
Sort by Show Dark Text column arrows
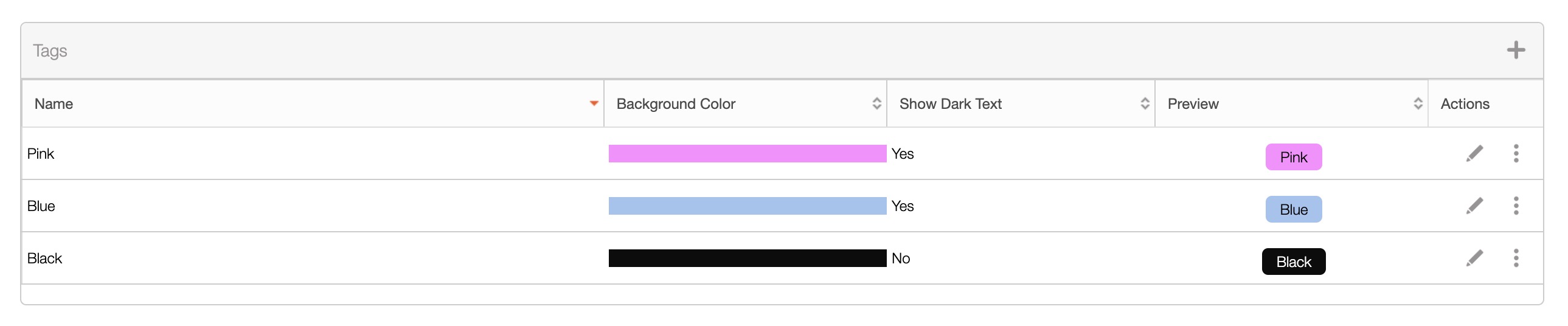click(x=1144, y=103)
